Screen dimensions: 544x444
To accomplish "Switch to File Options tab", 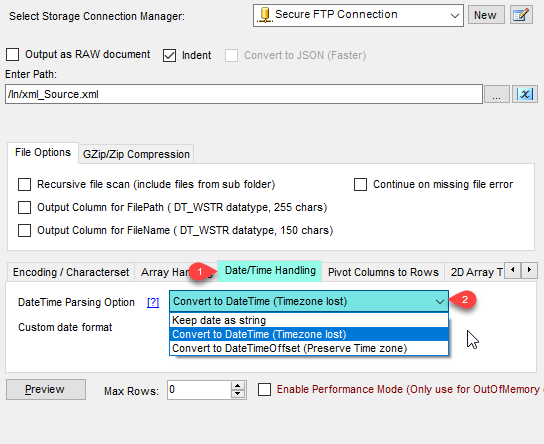I will point(43,152).
